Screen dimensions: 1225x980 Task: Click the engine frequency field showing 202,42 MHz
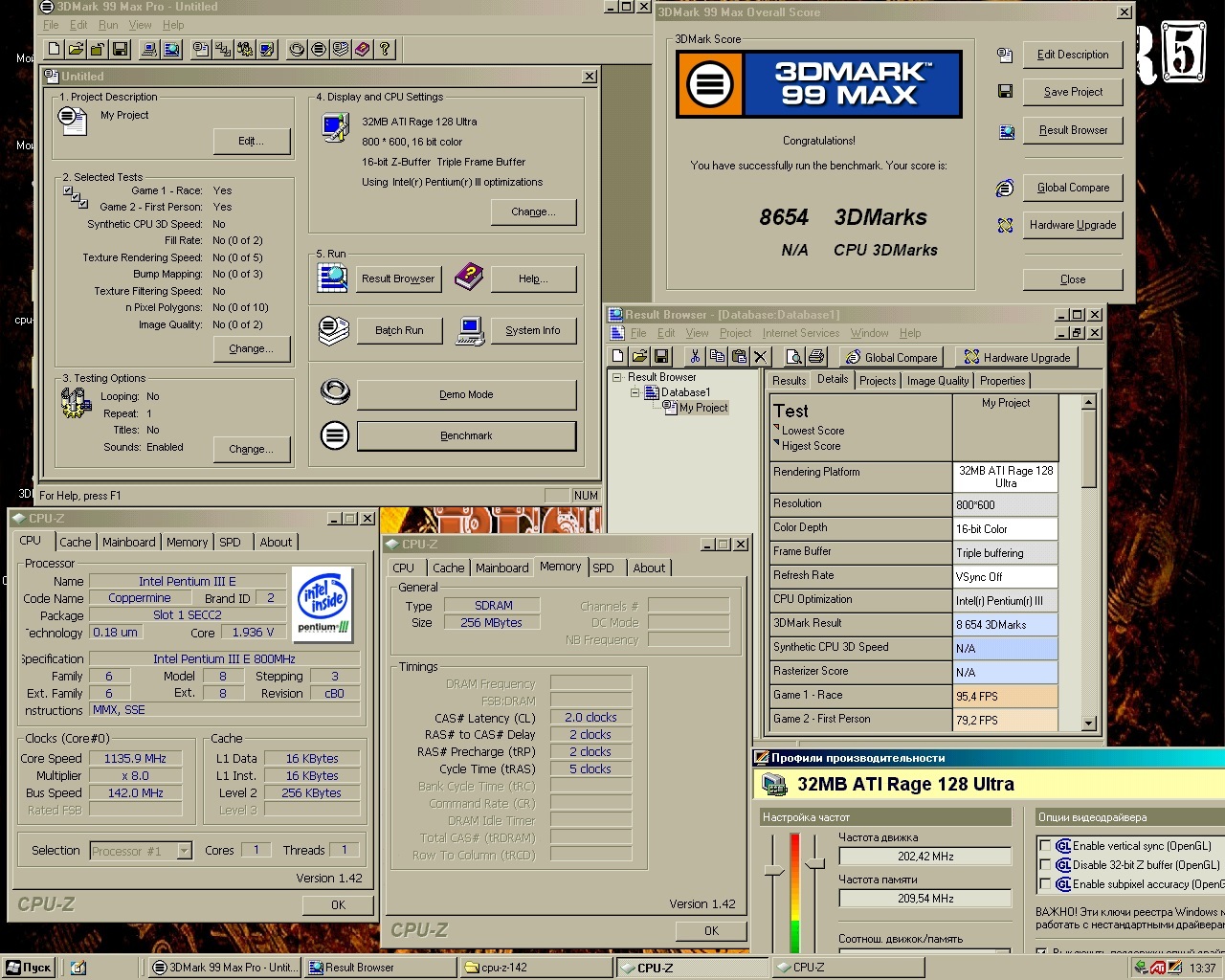925,857
